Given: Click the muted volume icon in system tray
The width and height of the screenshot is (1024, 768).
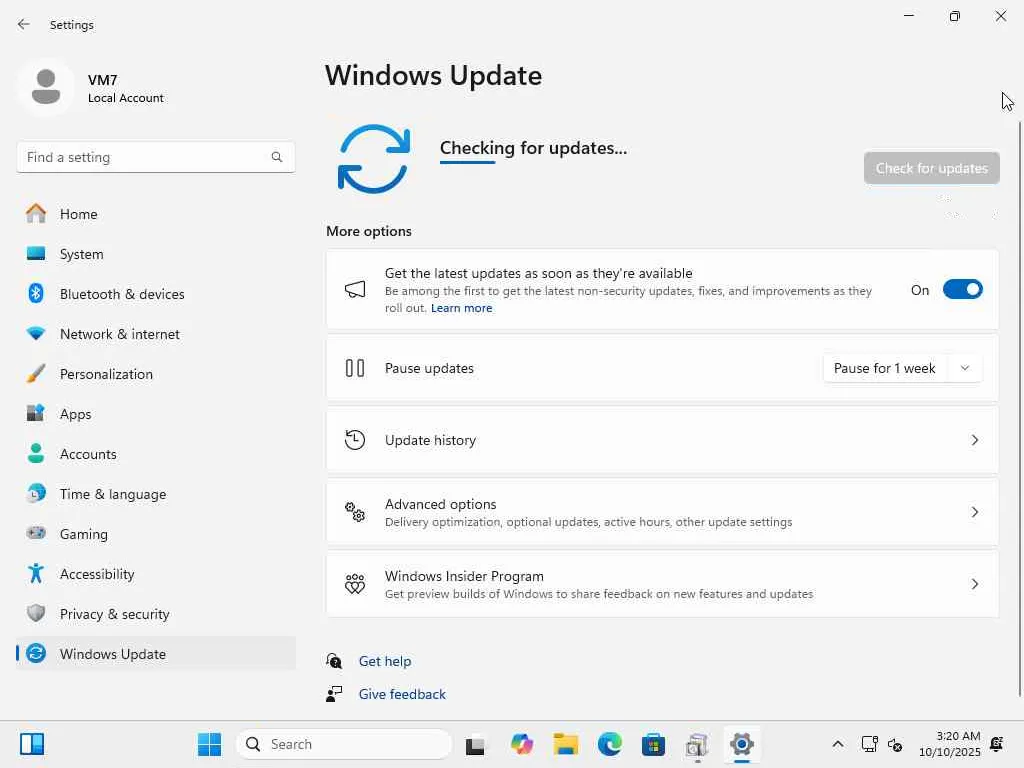Looking at the screenshot, I should (x=895, y=744).
